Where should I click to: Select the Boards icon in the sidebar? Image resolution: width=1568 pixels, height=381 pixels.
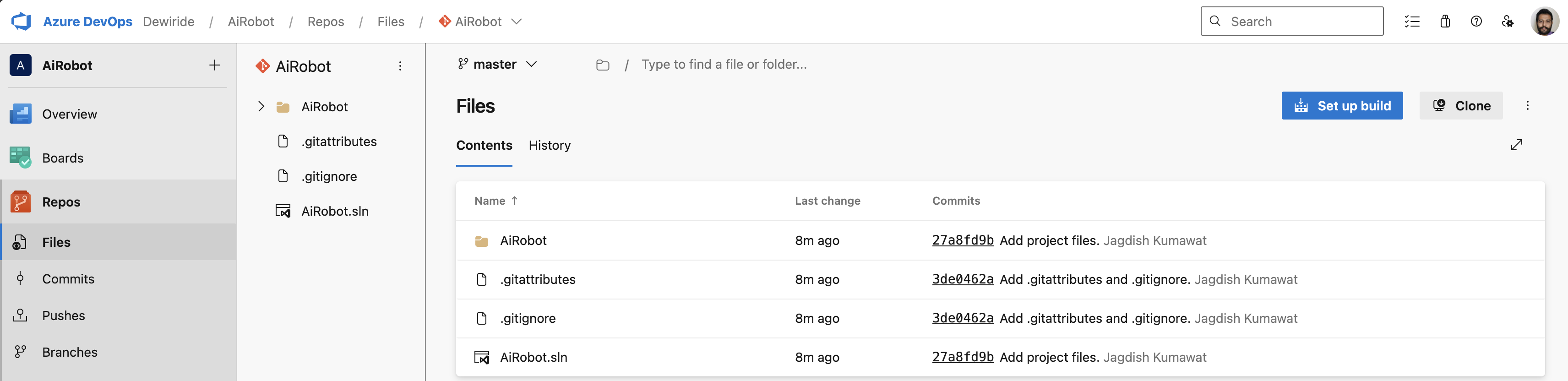[20, 157]
